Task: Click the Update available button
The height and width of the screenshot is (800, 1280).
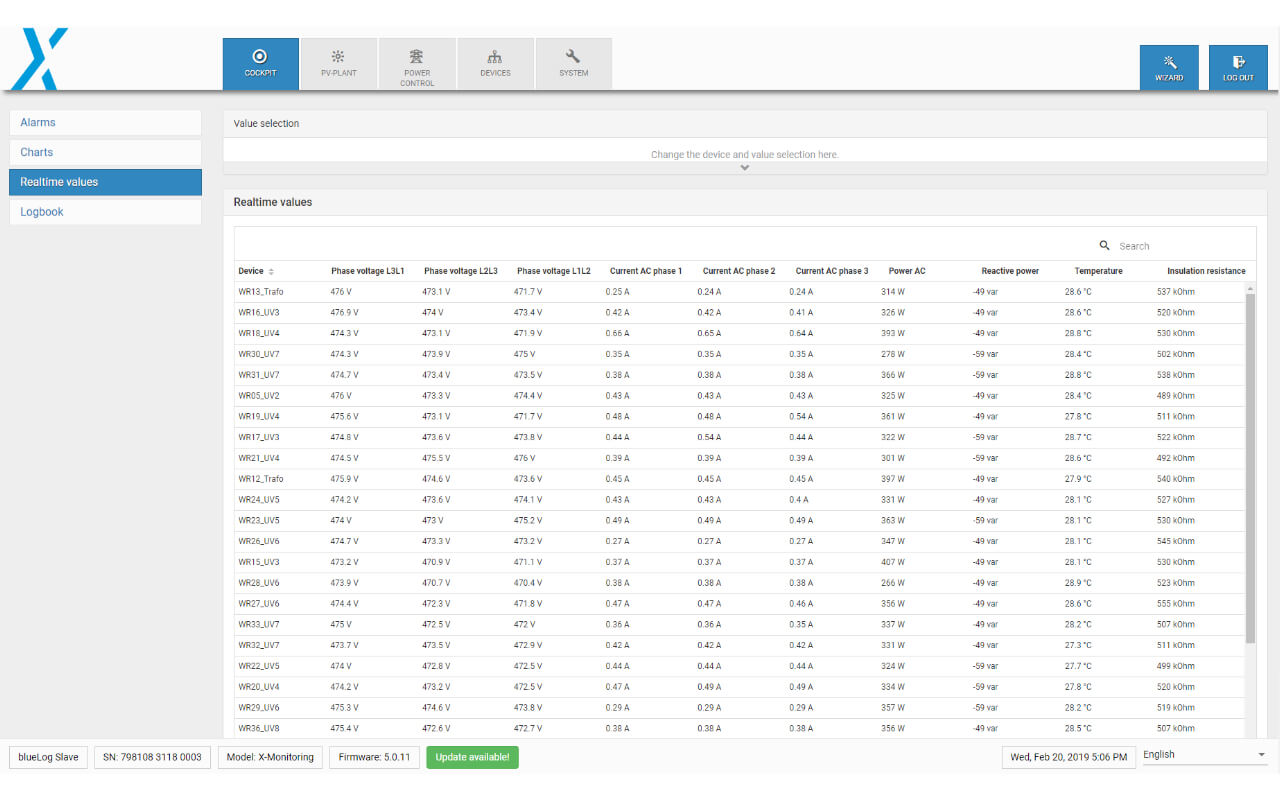Action: (472, 757)
